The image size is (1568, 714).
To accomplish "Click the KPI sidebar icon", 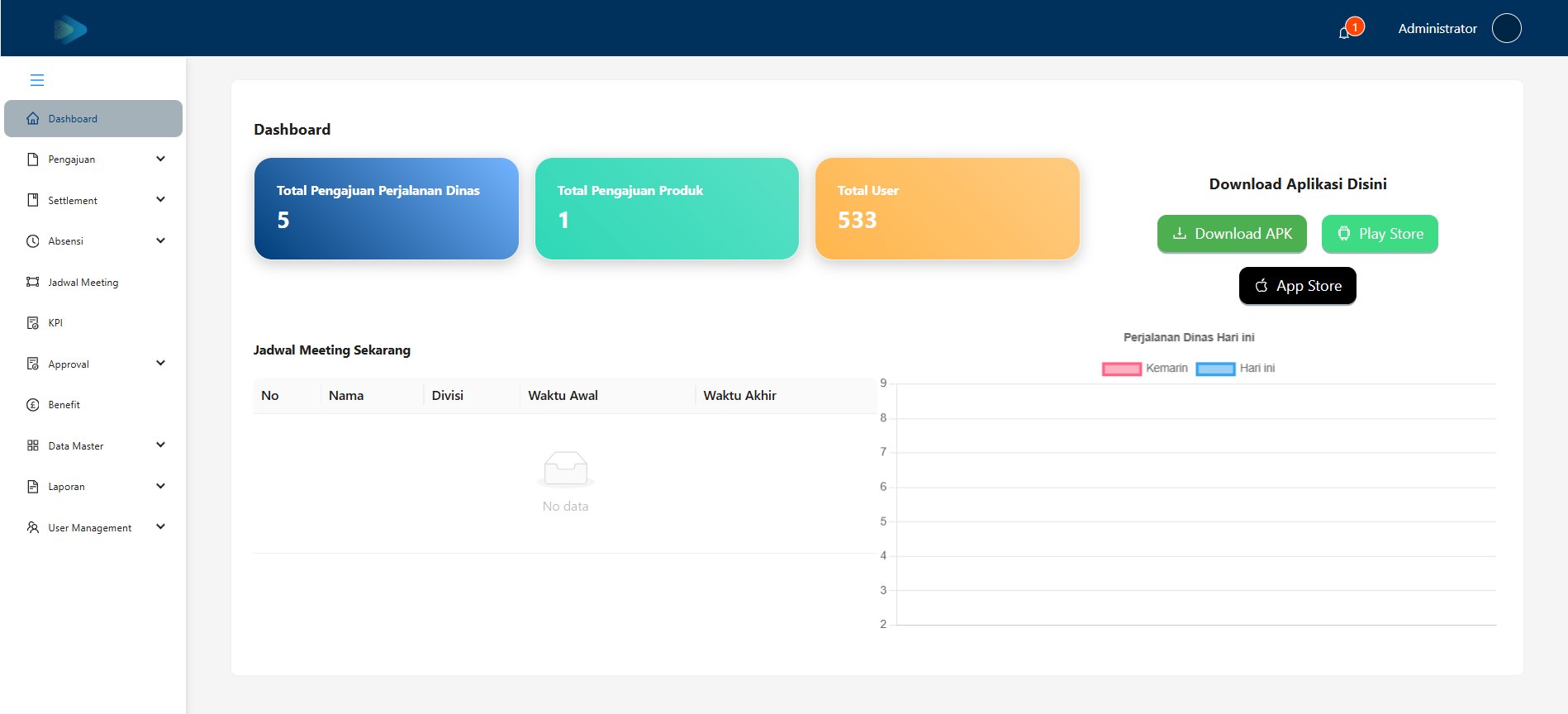I will (x=33, y=323).
